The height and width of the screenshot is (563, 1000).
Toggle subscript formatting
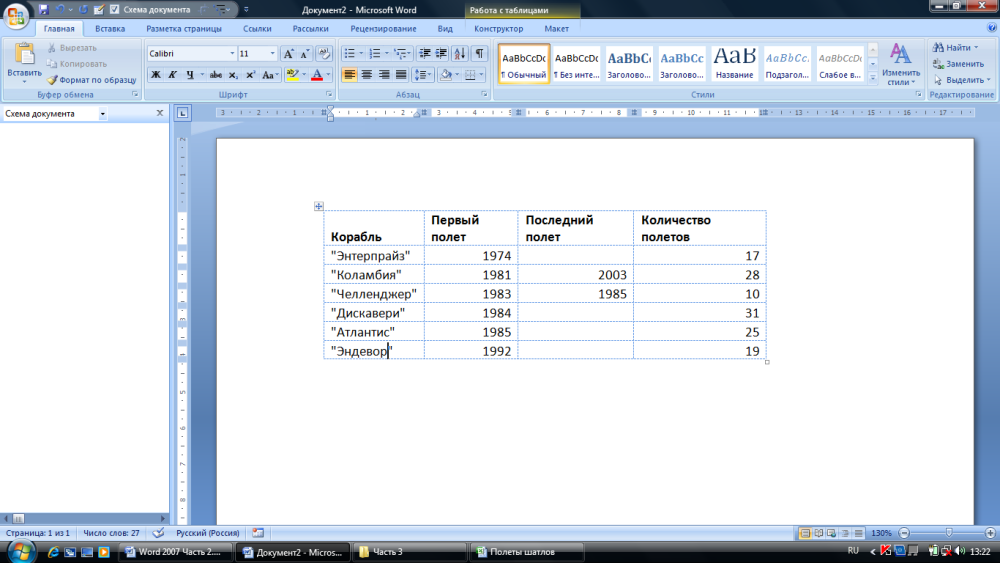pos(233,75)
